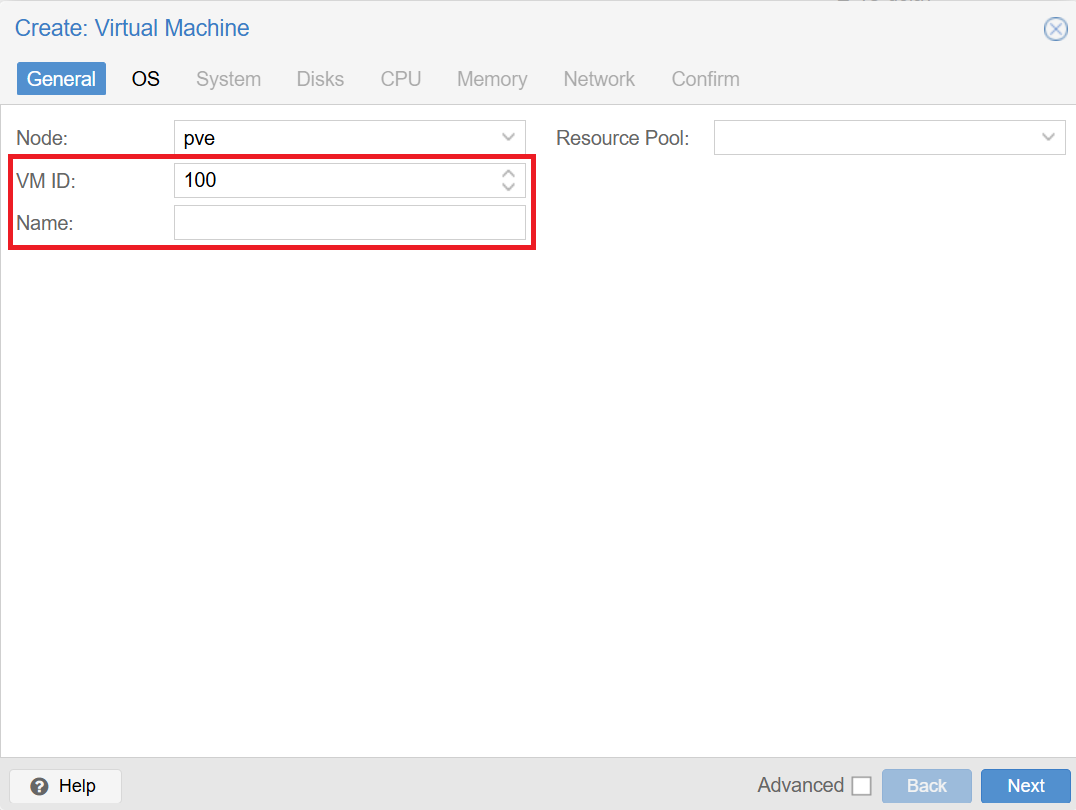Close the Create Virtual Machine dialog
Screen dimensions: 1076x810
(1055, 29)
